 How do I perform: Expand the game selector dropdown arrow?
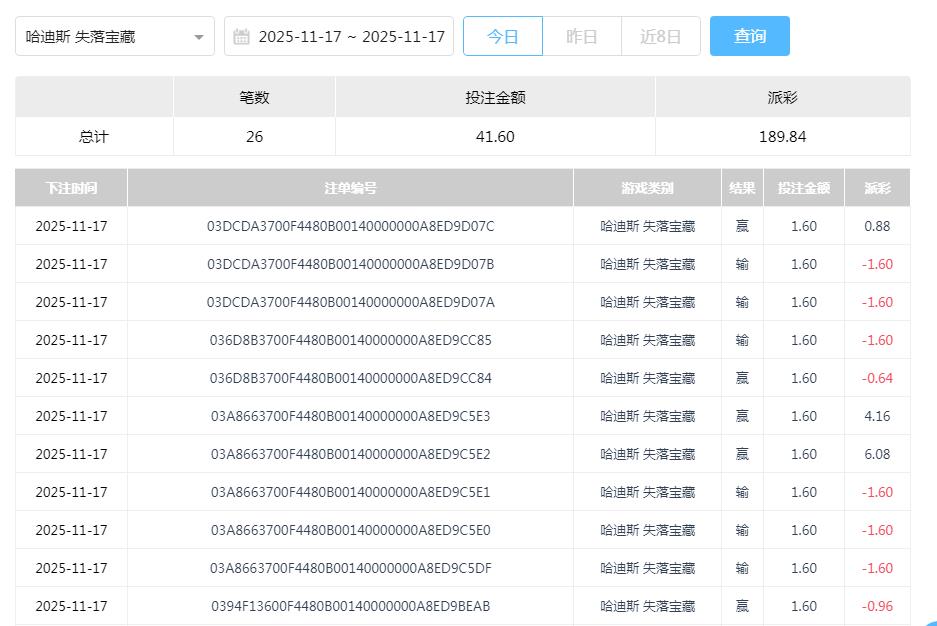[x=199, y=35]
